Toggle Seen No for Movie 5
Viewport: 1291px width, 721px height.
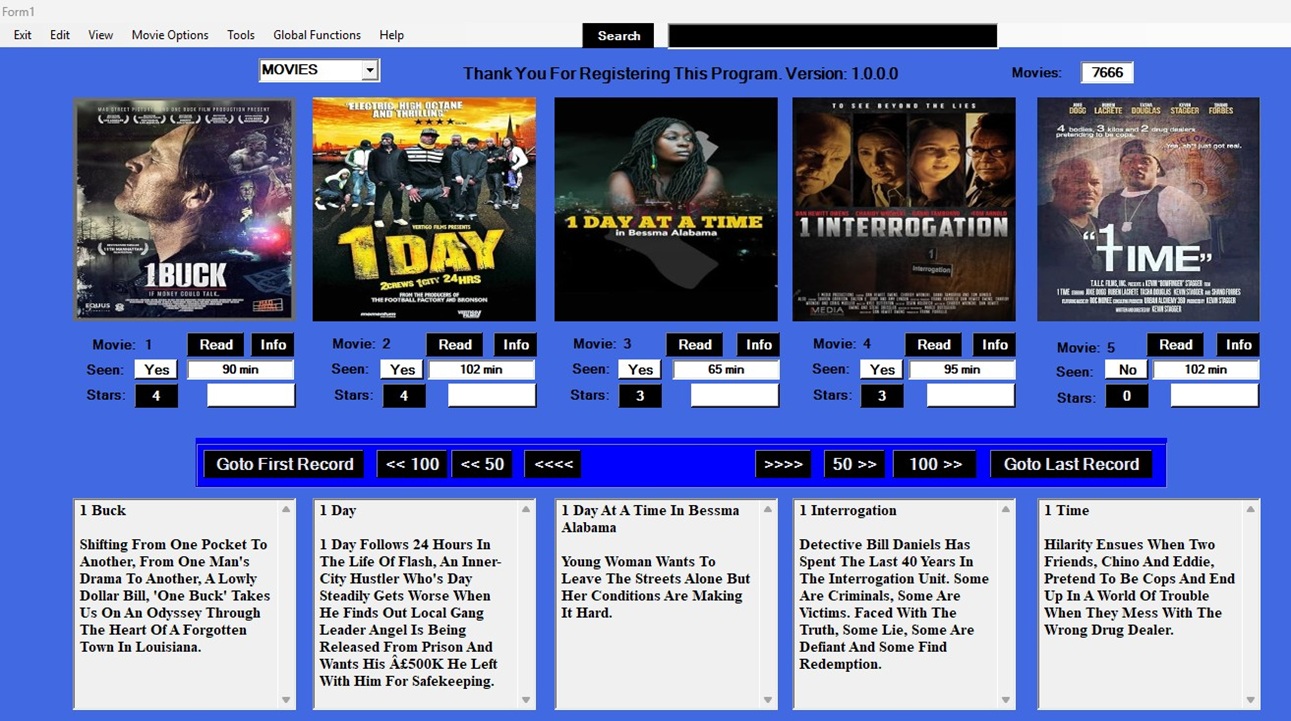[1128, 370]
